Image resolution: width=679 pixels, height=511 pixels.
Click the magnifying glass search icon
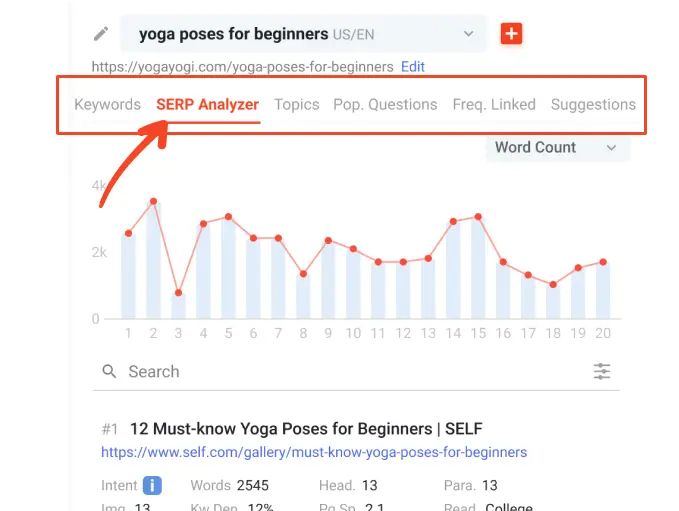point(109,371)
